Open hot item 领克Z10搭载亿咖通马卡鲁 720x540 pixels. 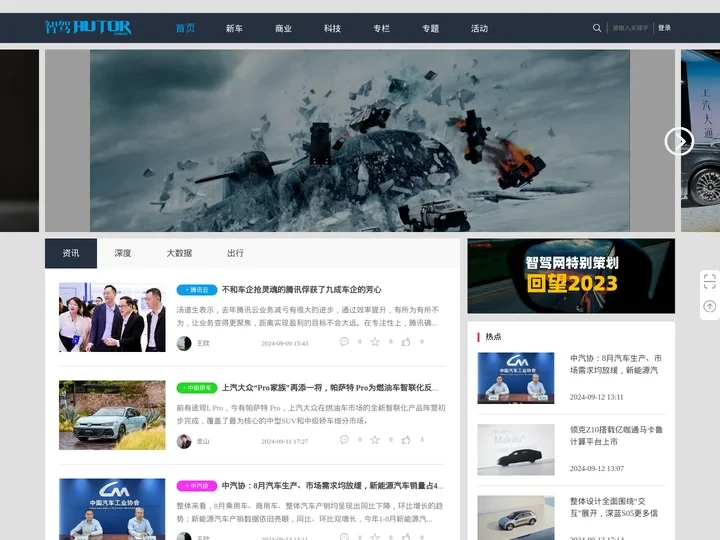615,435
